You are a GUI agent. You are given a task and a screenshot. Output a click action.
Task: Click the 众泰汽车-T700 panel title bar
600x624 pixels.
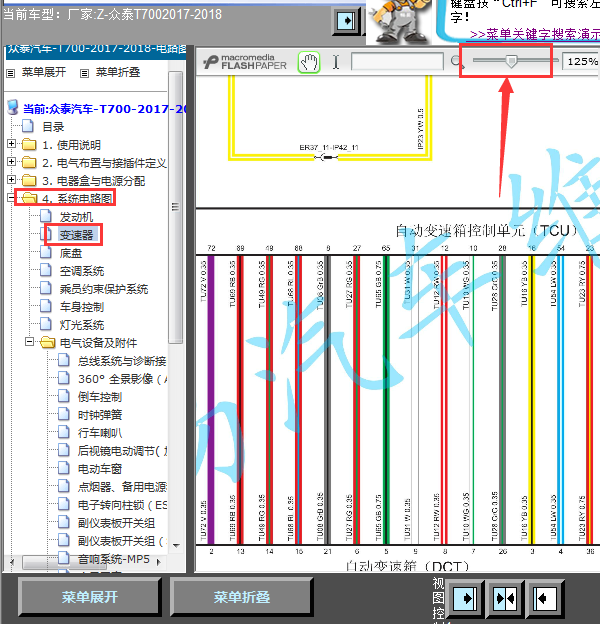pos(96,51)
